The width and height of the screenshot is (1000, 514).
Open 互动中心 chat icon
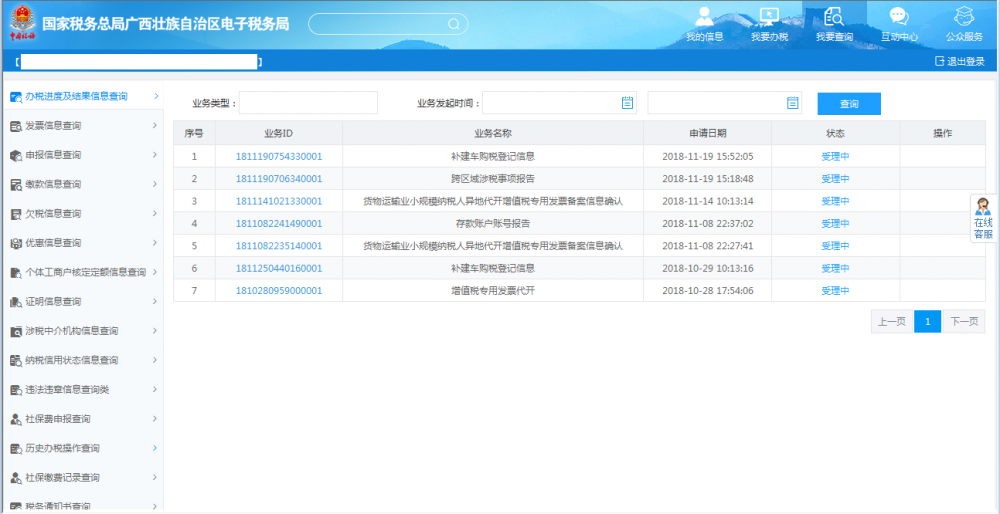[899, 18]
